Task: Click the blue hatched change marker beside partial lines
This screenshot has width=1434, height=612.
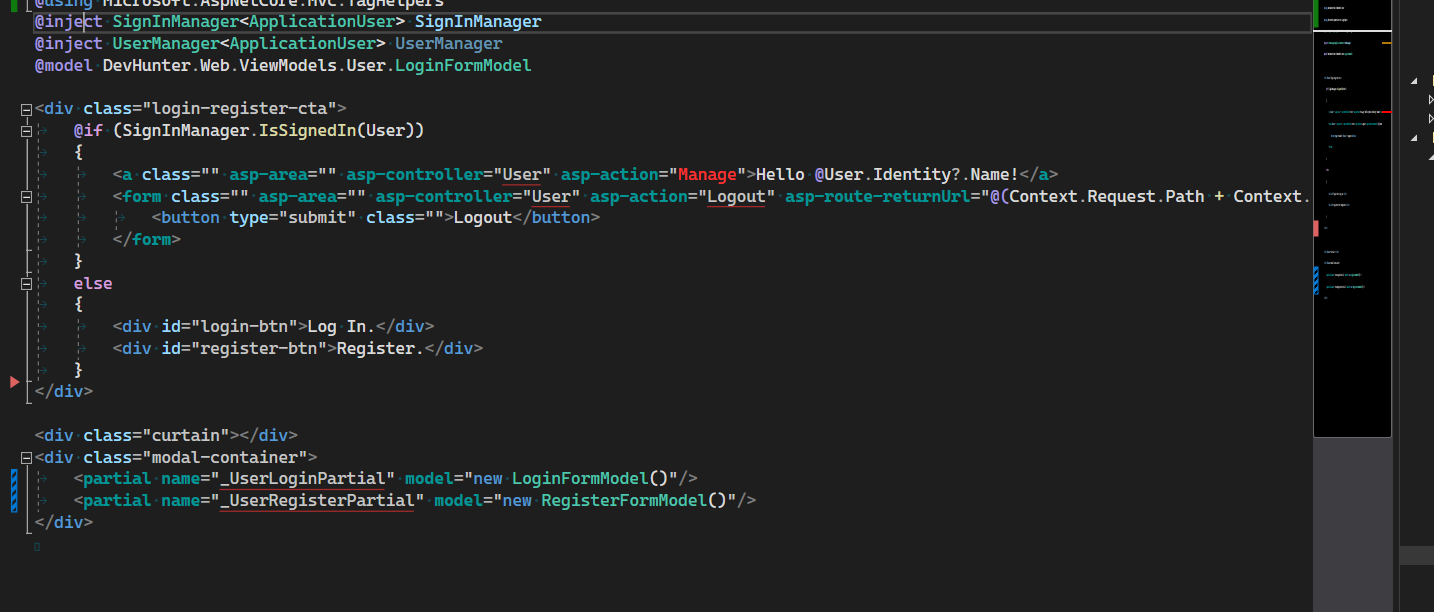Action: point(14,490)
